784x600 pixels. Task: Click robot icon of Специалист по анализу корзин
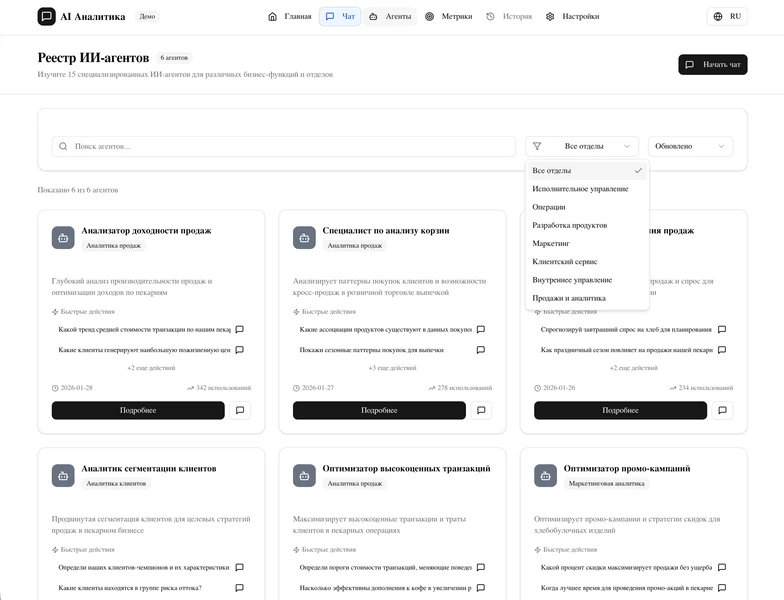pyautogui.click(x=304, y=238)
